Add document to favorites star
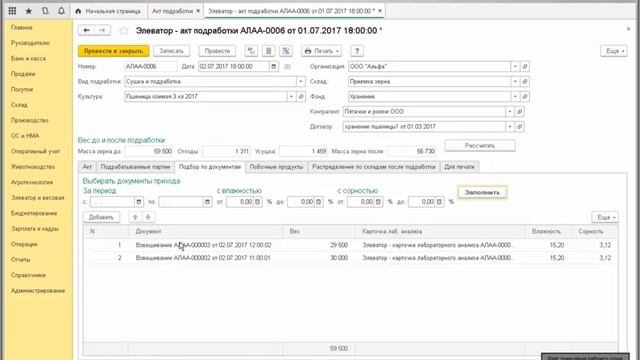The height and width of the screenshot is (360, 640). click(124, 31)
